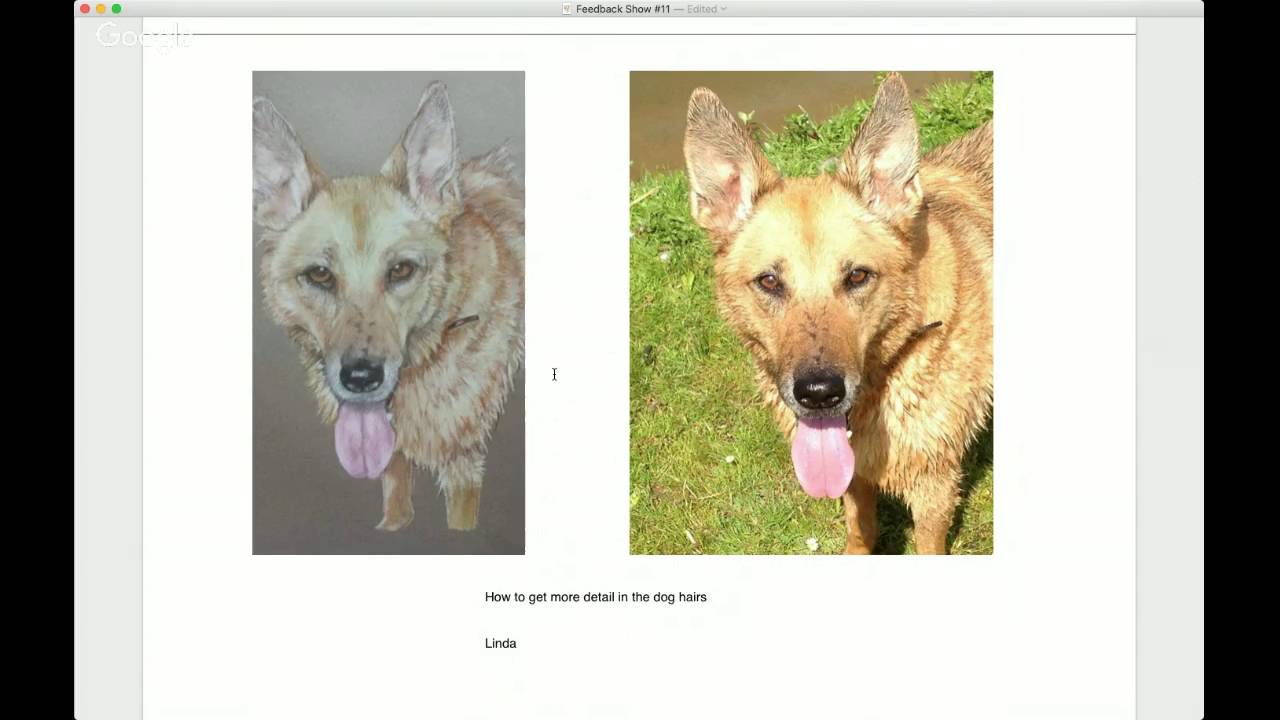This screenshot has width=1280, height=720.
Task: Click the Google logo watermark
Action: coord(144,37)
